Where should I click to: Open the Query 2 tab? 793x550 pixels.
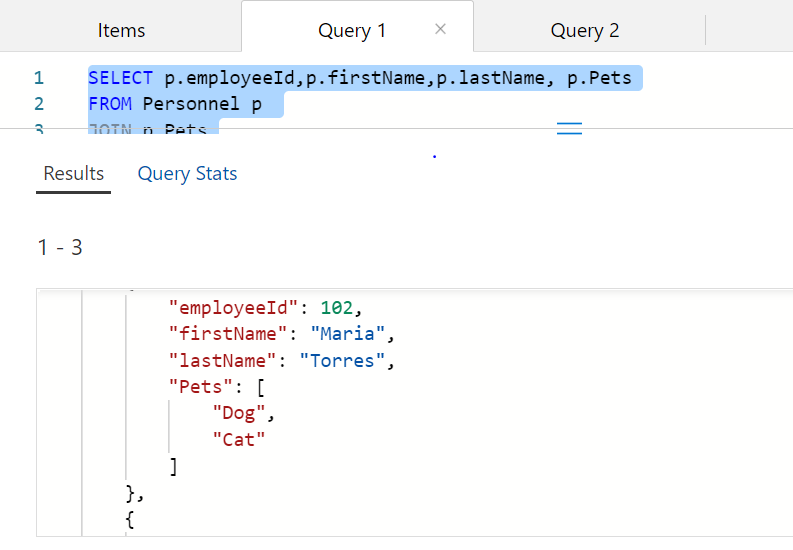(585, 31)
